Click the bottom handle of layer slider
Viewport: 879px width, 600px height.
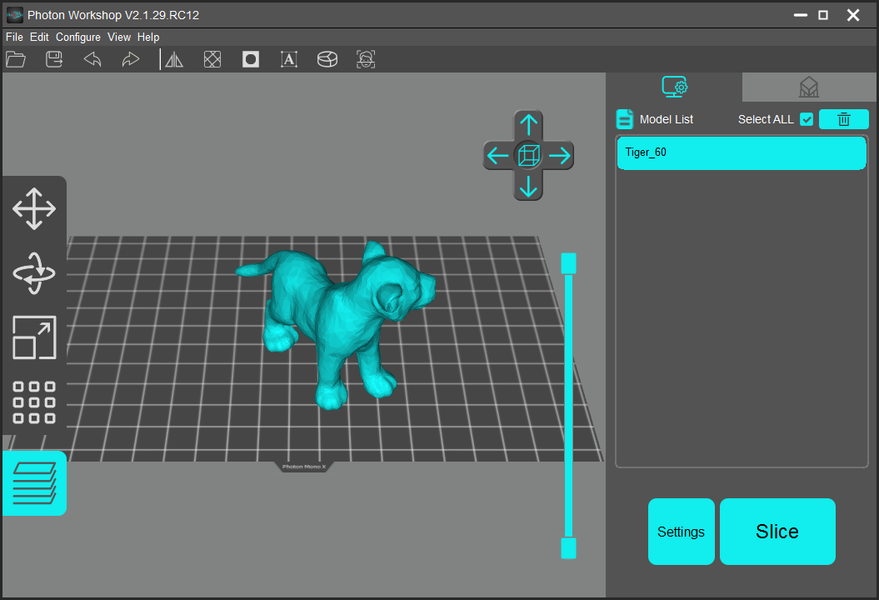point(568,548)
